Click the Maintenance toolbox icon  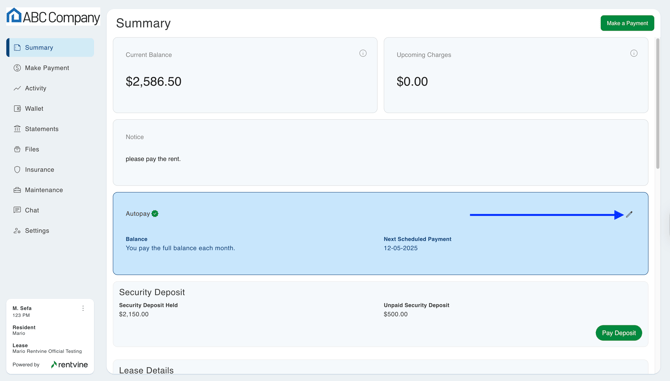click(x=17, y=190)
